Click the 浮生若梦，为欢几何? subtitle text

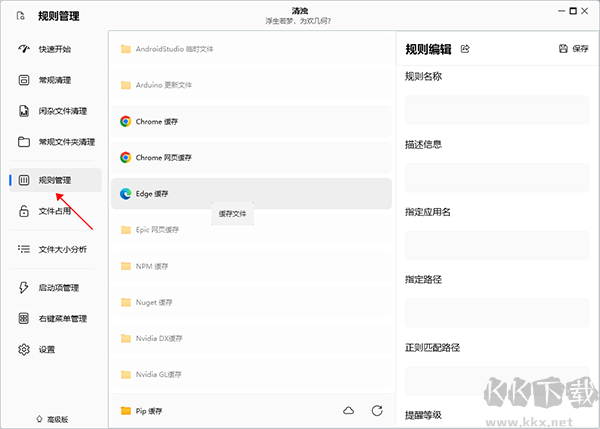(x=298, y=21)
